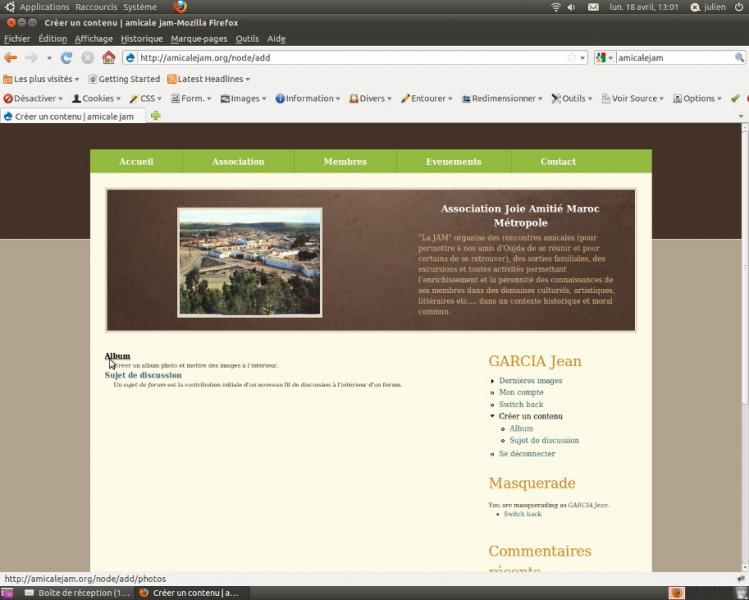The width and height of the screenshot is (749, 600).
Task: Launch Firefox from the top panel icon
Action: pyautogui.click(x=180, y=7)
